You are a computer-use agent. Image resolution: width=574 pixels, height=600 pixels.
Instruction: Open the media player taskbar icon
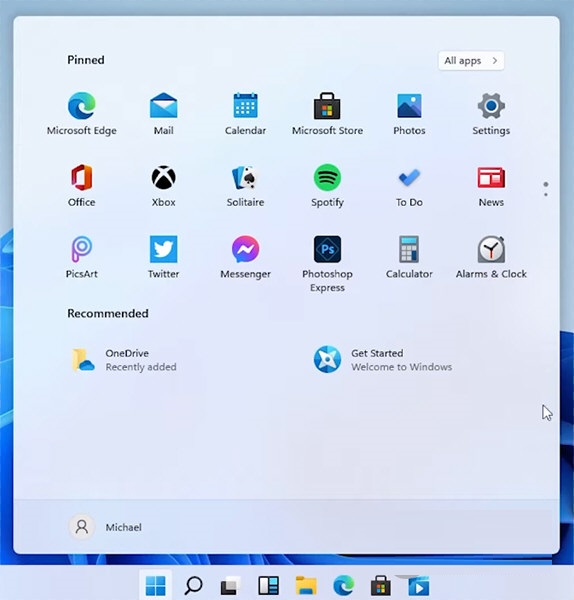pos(418,586)
